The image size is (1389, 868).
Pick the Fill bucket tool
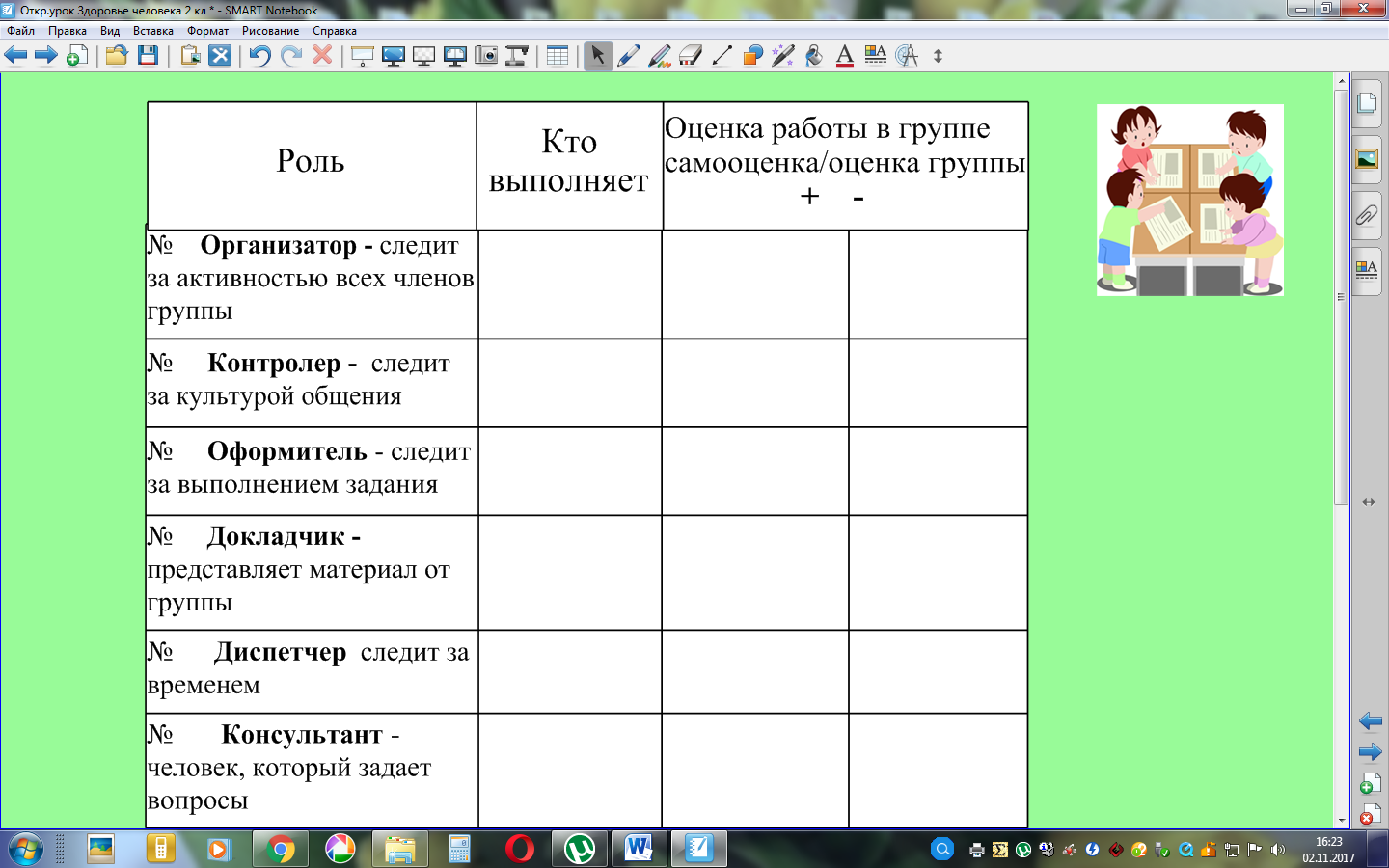point(814,56)
